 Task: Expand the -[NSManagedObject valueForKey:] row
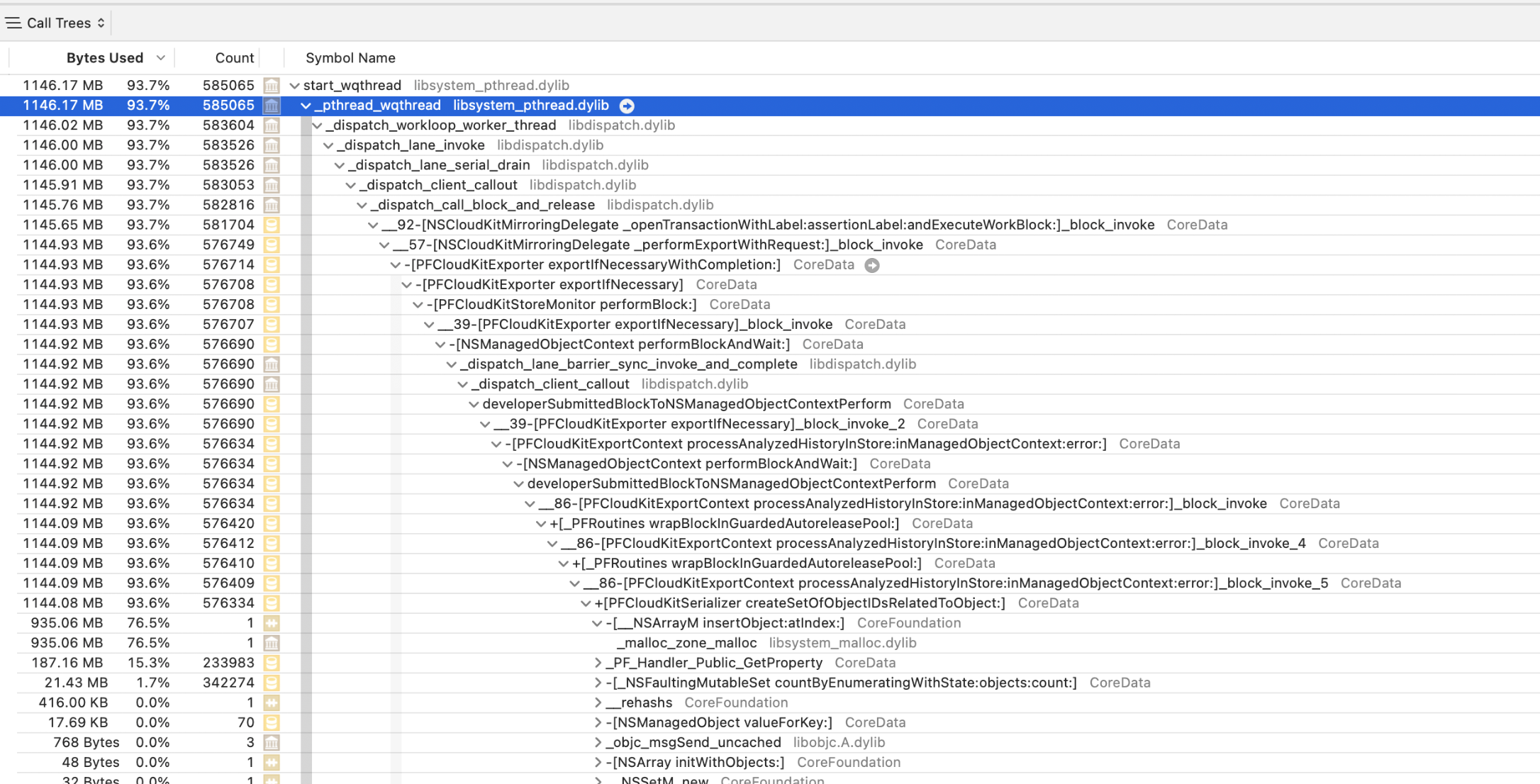coord(598,722)
